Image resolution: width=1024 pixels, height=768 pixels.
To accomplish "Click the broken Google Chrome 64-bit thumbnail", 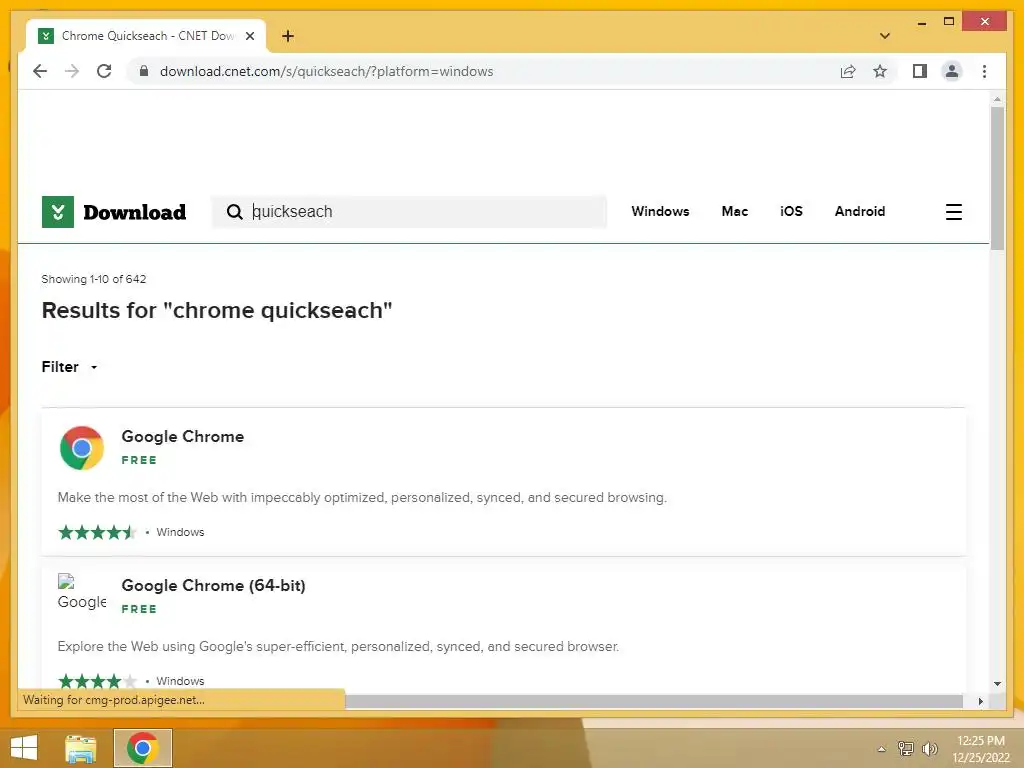I will (x=82, y=592).
